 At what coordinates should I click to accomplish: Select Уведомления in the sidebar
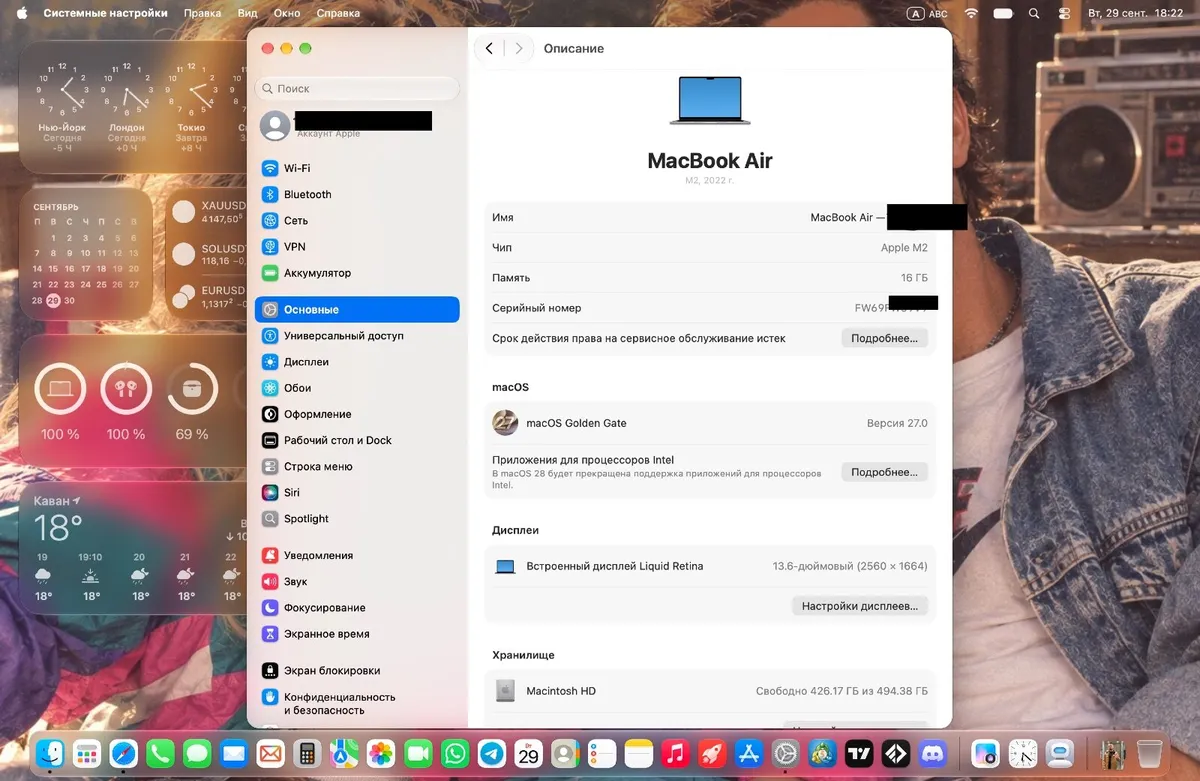click(357, 555)
